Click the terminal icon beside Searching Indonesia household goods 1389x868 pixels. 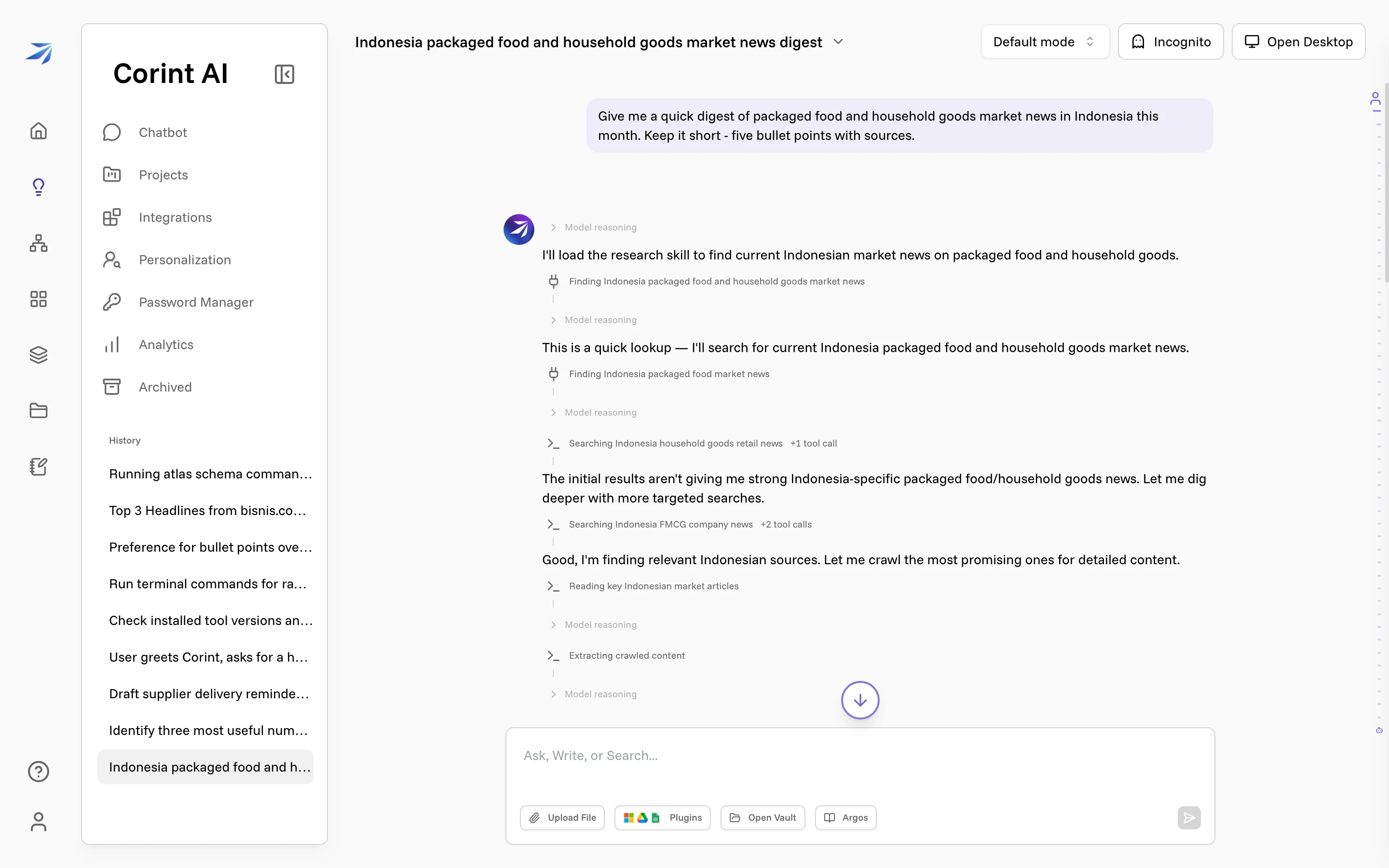553,443
